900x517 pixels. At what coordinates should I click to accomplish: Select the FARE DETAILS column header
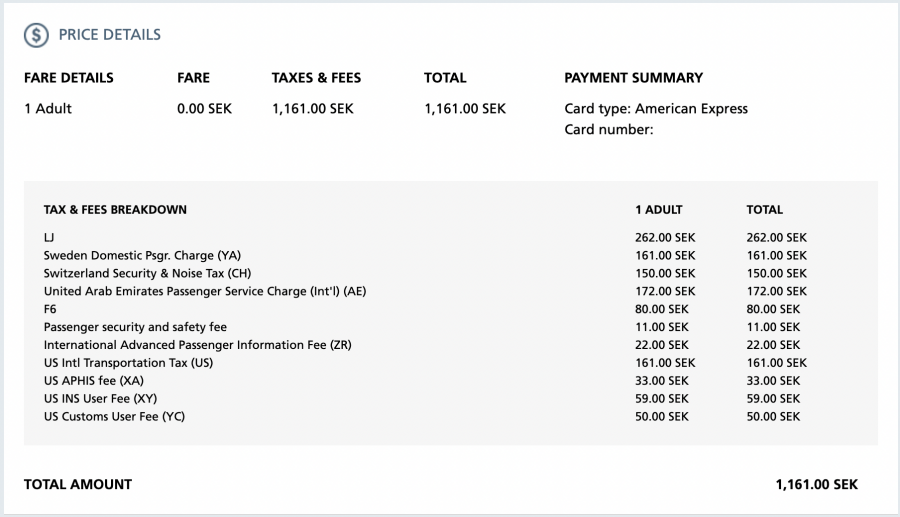(69, 77)
